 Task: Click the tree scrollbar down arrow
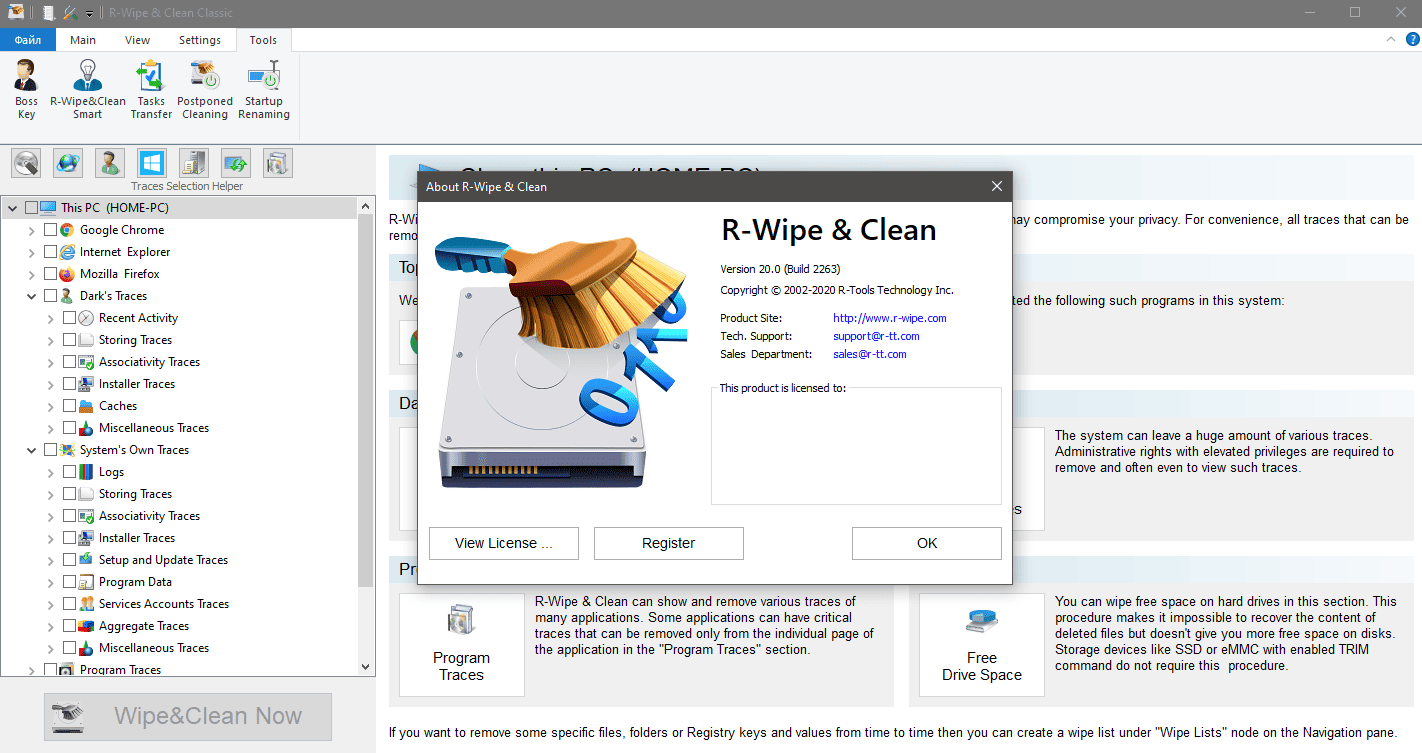point(365,666)
